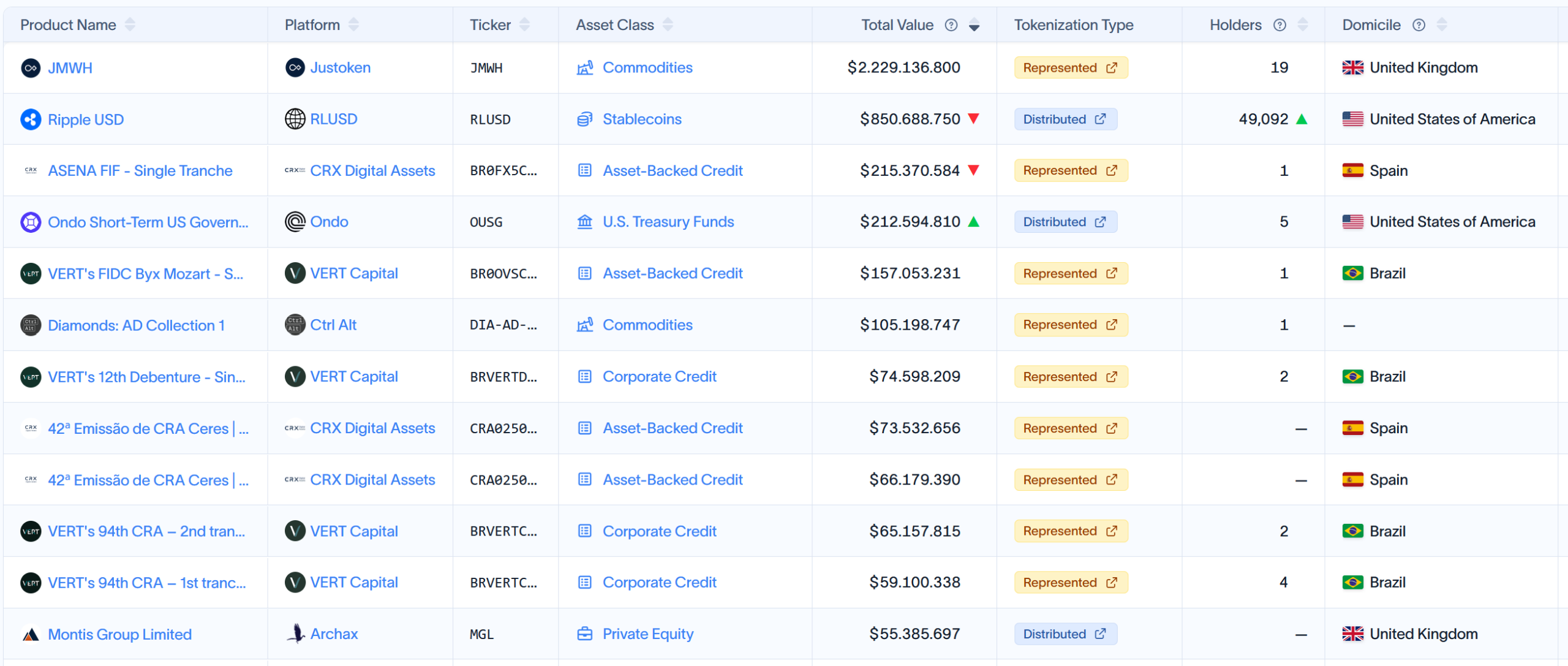Open ASENA FIF - Single Tranche link
This screenshot has width=1568, height=666.
pyautogui.click(x=140, y=171)
